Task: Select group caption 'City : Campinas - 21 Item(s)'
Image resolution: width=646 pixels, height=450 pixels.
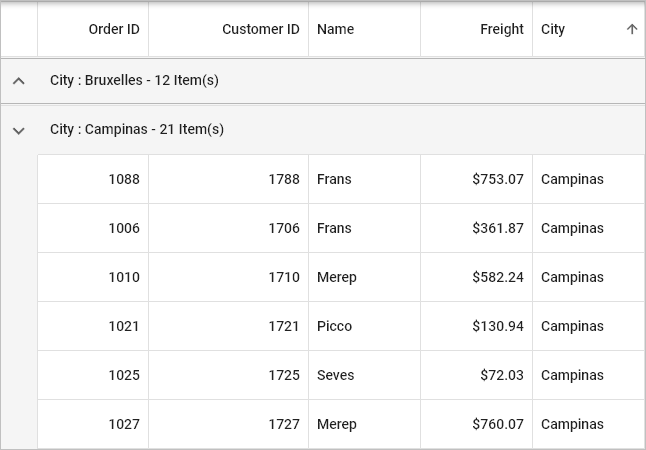Action: (137, 129)
